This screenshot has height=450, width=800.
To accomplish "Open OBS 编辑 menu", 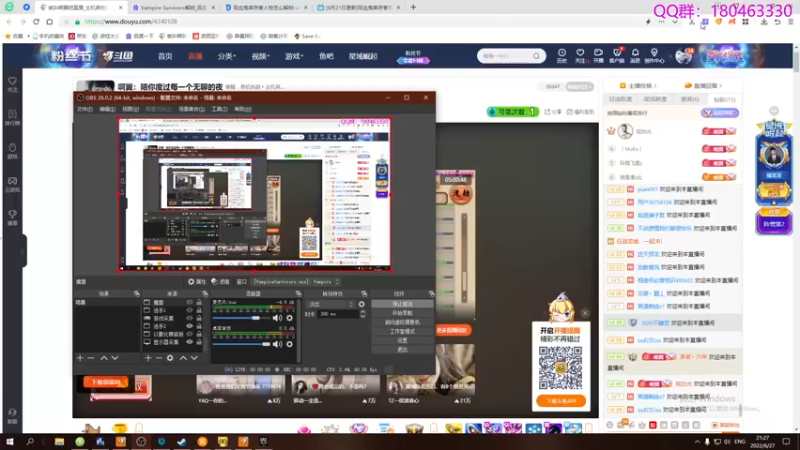I will coord(107,109).
